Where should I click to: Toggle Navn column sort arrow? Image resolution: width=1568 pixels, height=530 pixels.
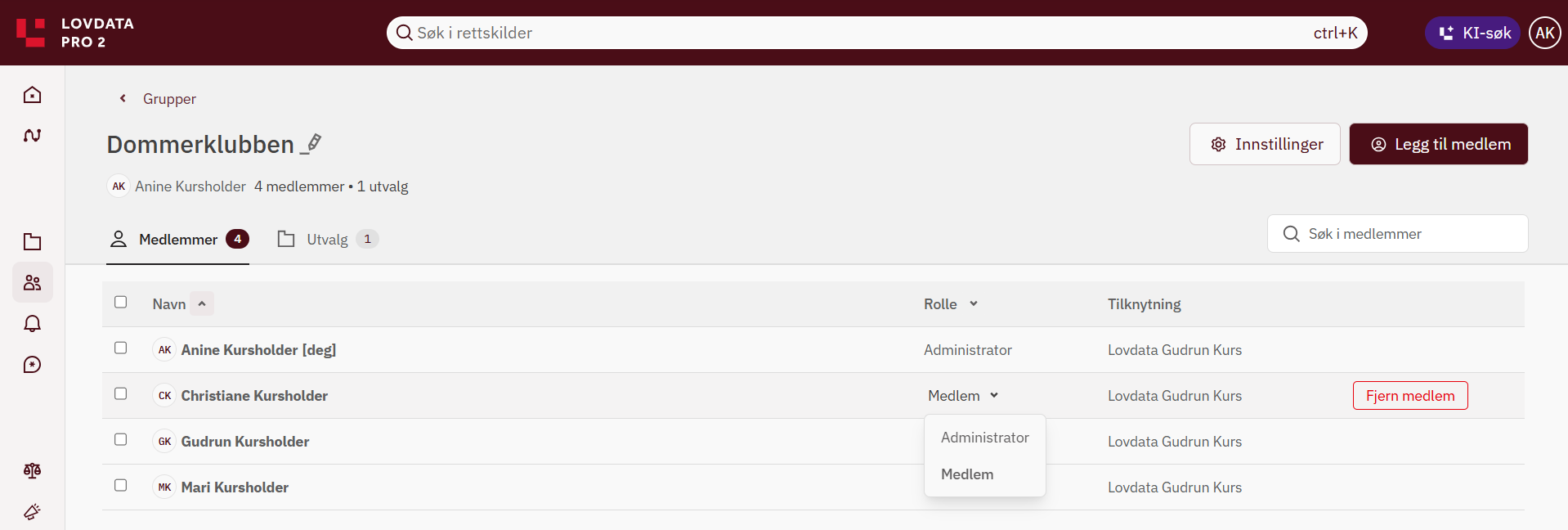pos(202,304)
